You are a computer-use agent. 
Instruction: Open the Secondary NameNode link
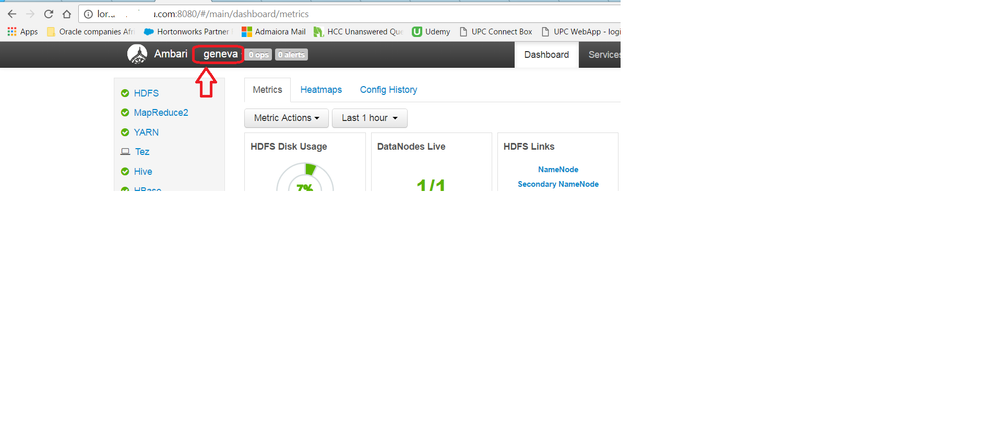(x=558, y=184)
